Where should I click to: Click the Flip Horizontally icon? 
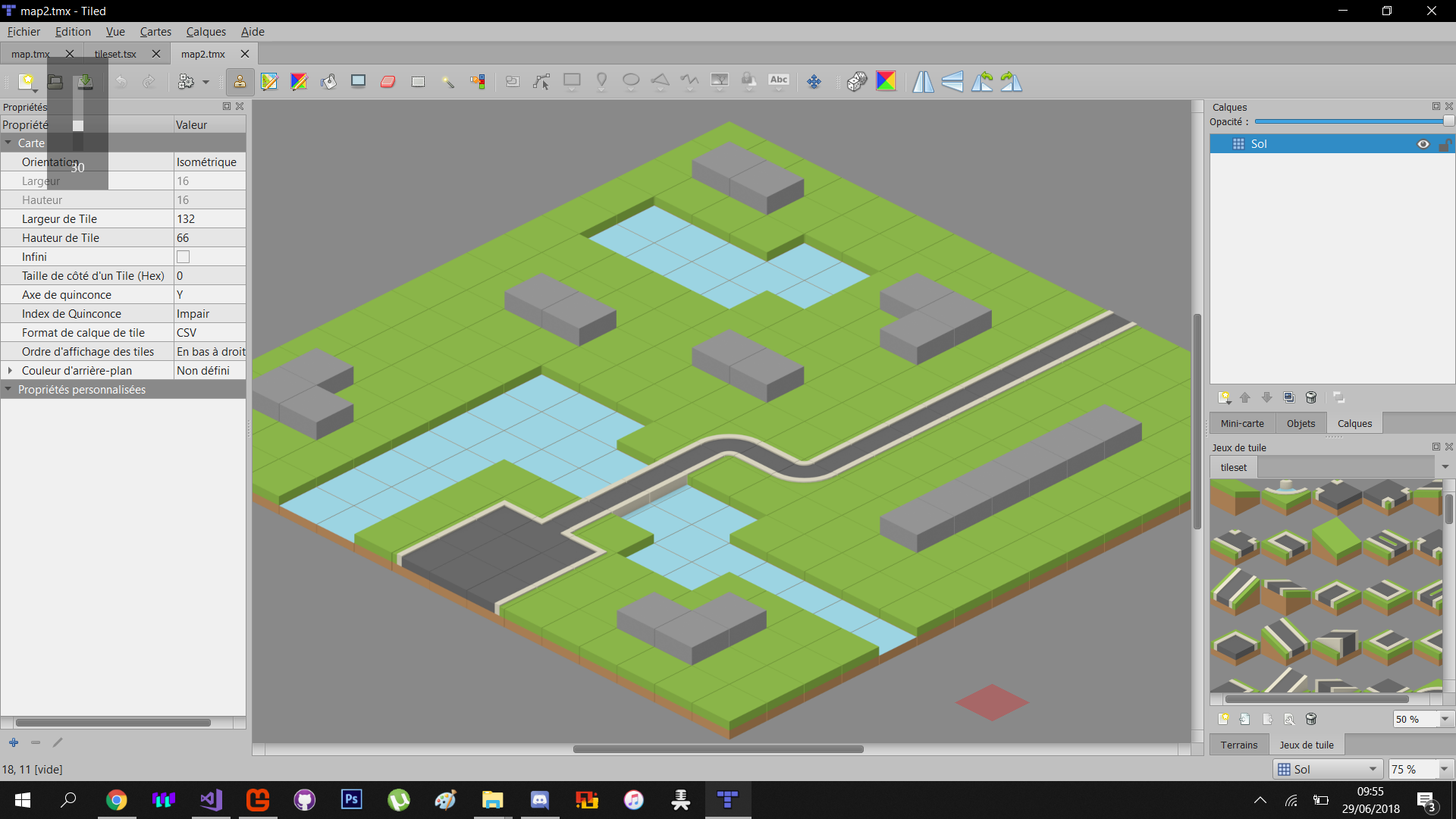923,81
